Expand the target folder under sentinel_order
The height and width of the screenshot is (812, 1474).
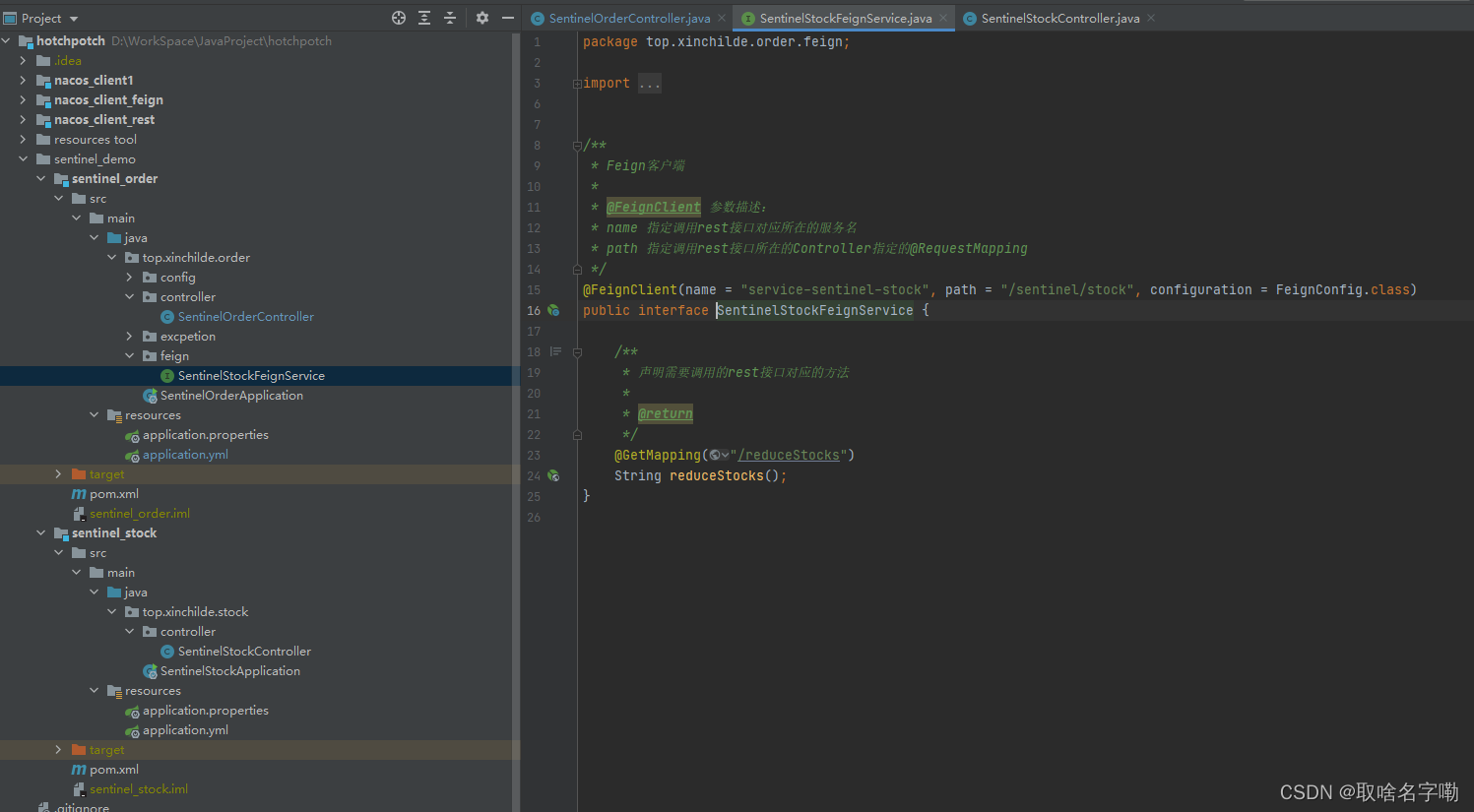click(58, 473)
